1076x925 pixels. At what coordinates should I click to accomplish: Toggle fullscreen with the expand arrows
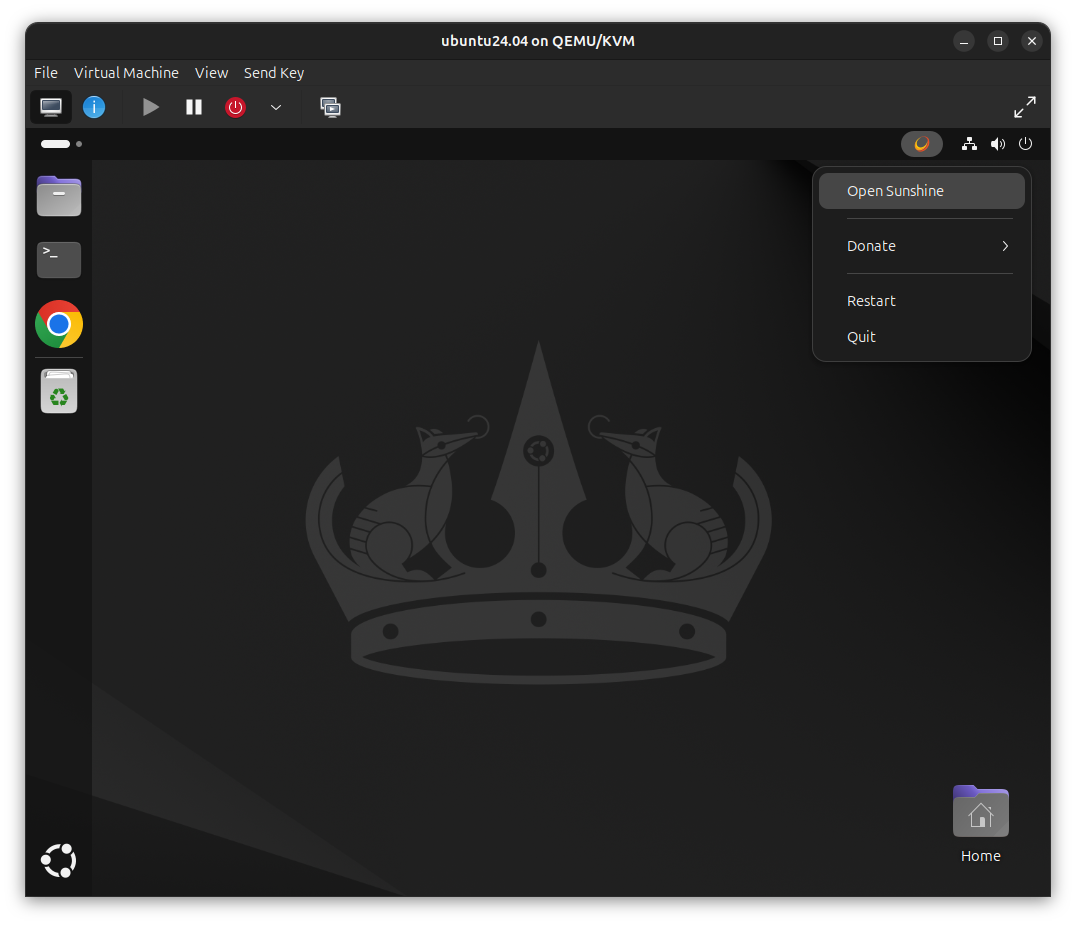pyautogui.click(x=1025, y=105)
